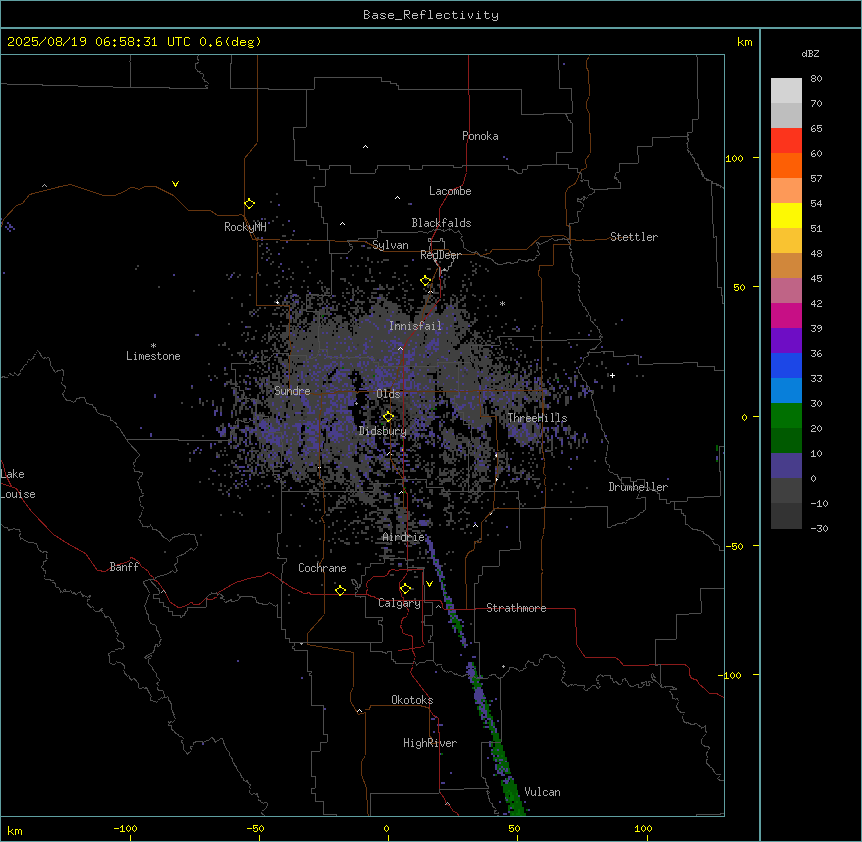The height and width of the screenshot is (842, 862).
Task: Select the yellow diamond marker below Cochrane
Action: tap(340, 590)
